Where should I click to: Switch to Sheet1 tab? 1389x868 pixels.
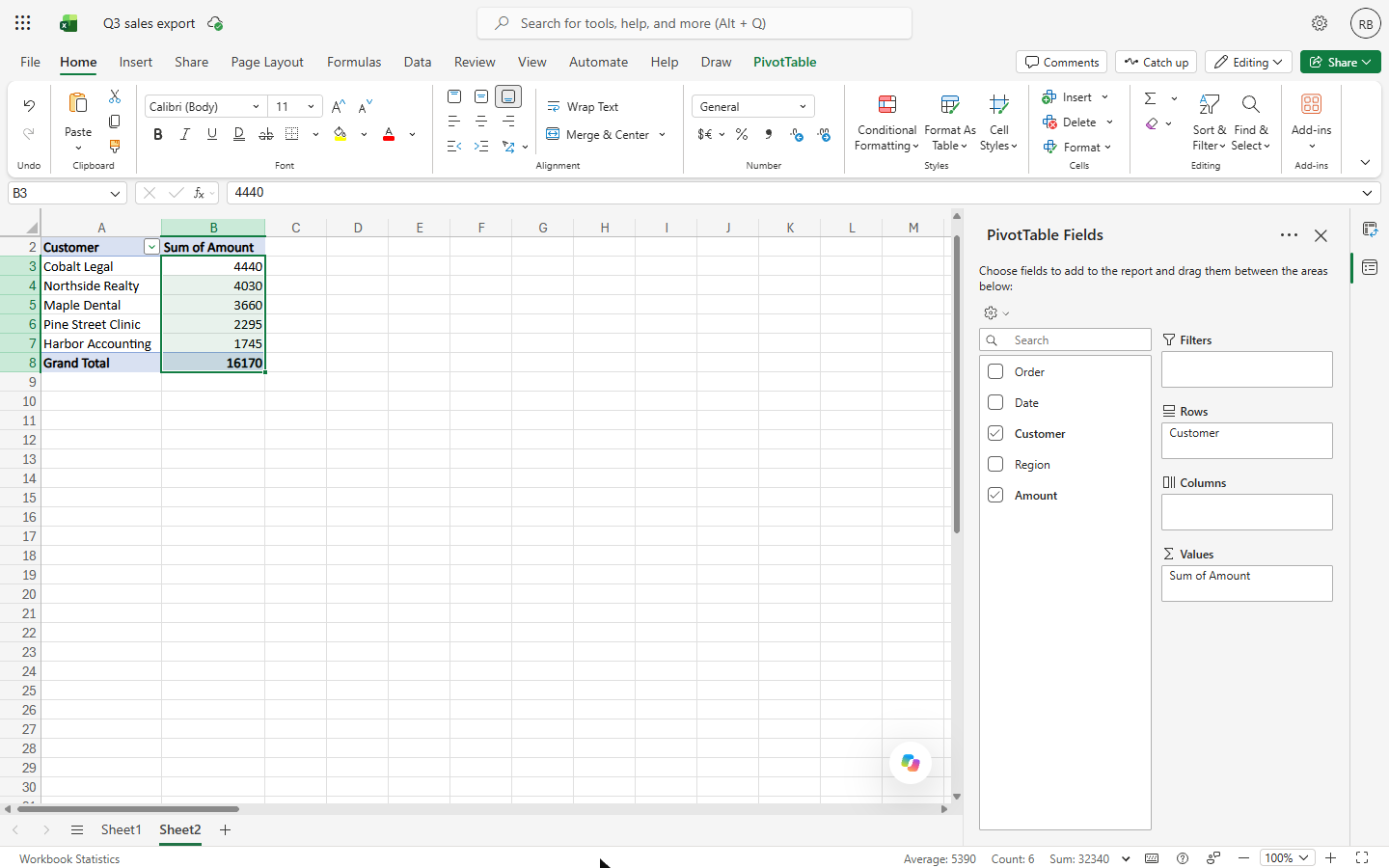pyautogui.click(x=121, y=830)
